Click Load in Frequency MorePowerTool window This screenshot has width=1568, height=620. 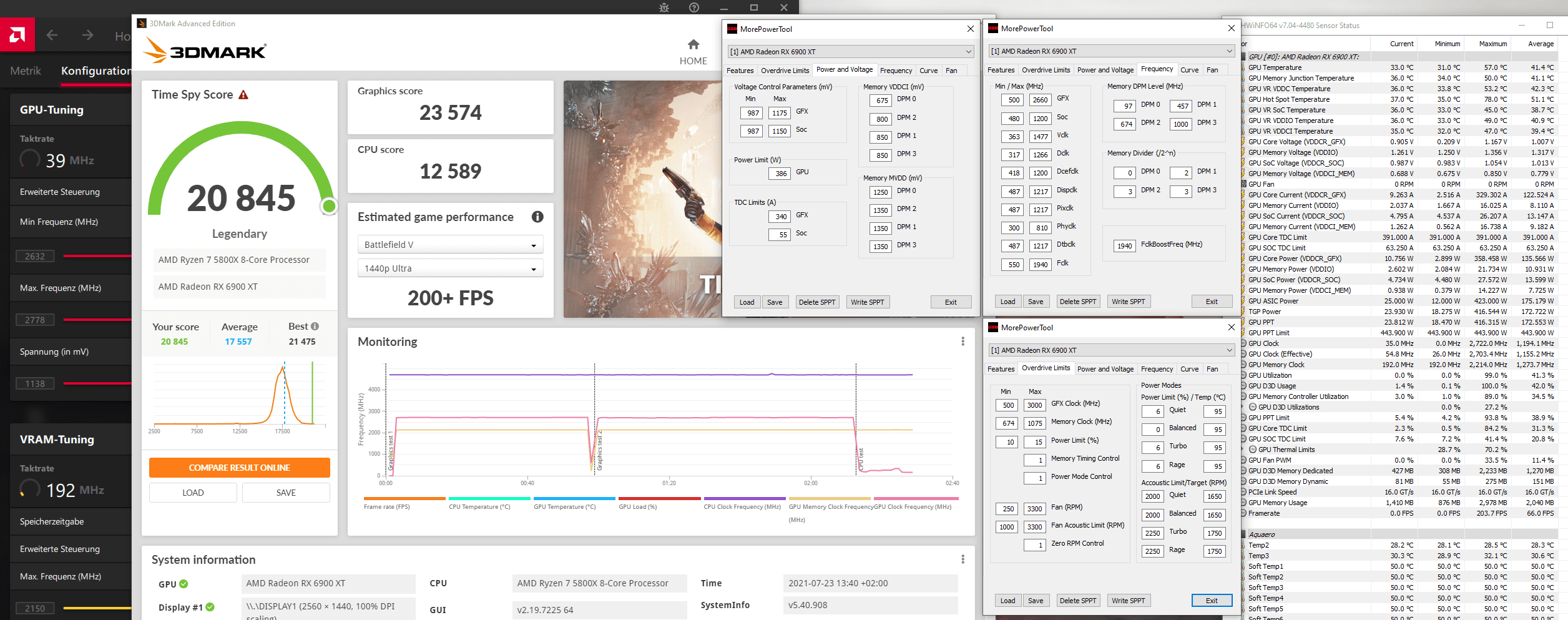pyautogui.click(x=1007, y=302)
